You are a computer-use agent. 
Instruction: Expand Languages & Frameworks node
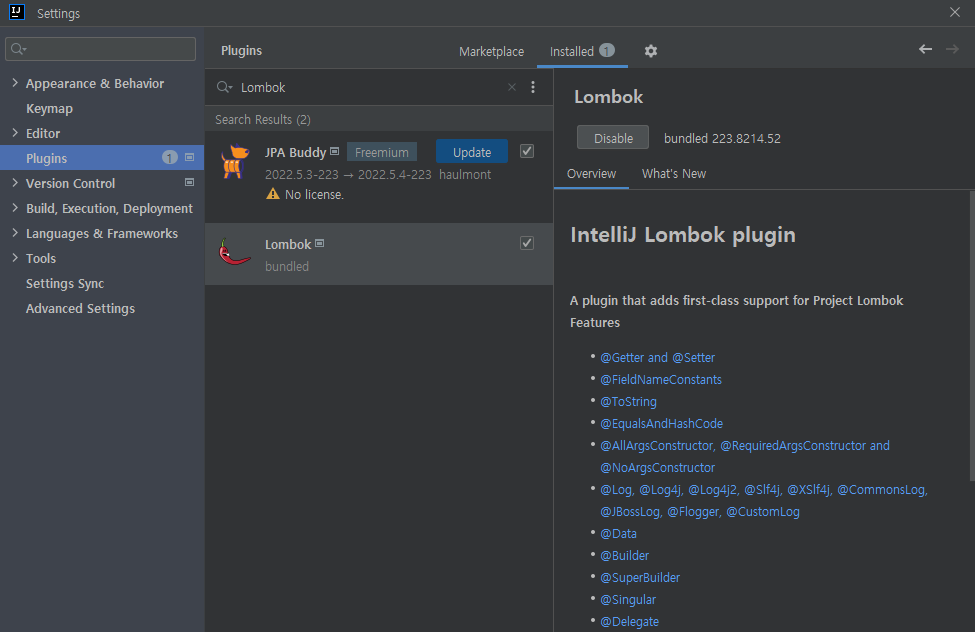pos(15,233)
